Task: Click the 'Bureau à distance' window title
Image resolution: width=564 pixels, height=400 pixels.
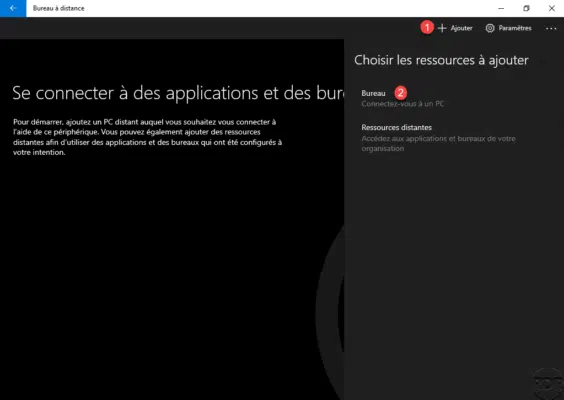Action: tap(59, 8)
